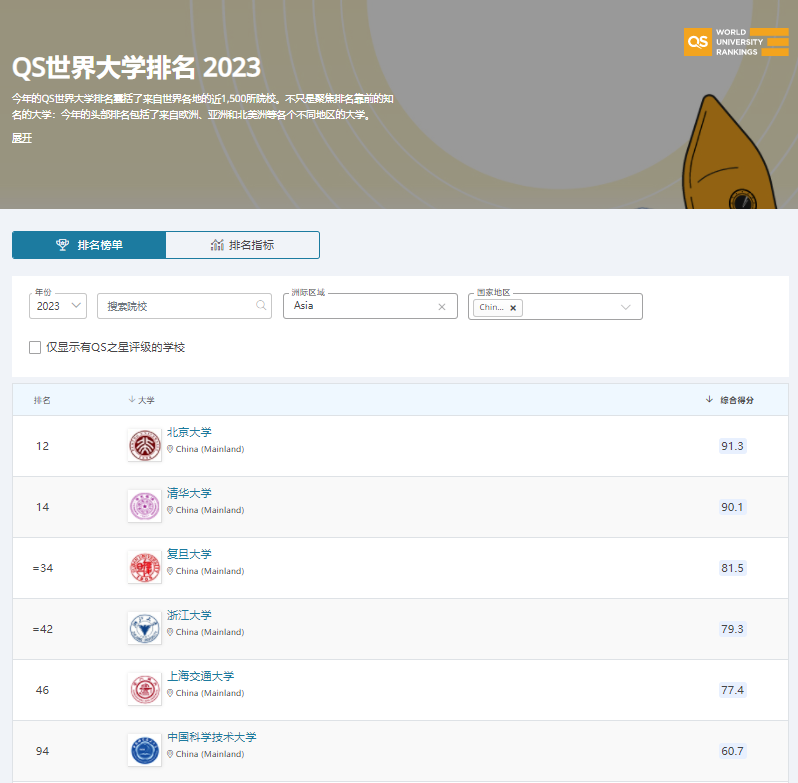Click score 91.3 for 北京大学
This screenshot has width=798, height=783.
(x=732, y=446)
